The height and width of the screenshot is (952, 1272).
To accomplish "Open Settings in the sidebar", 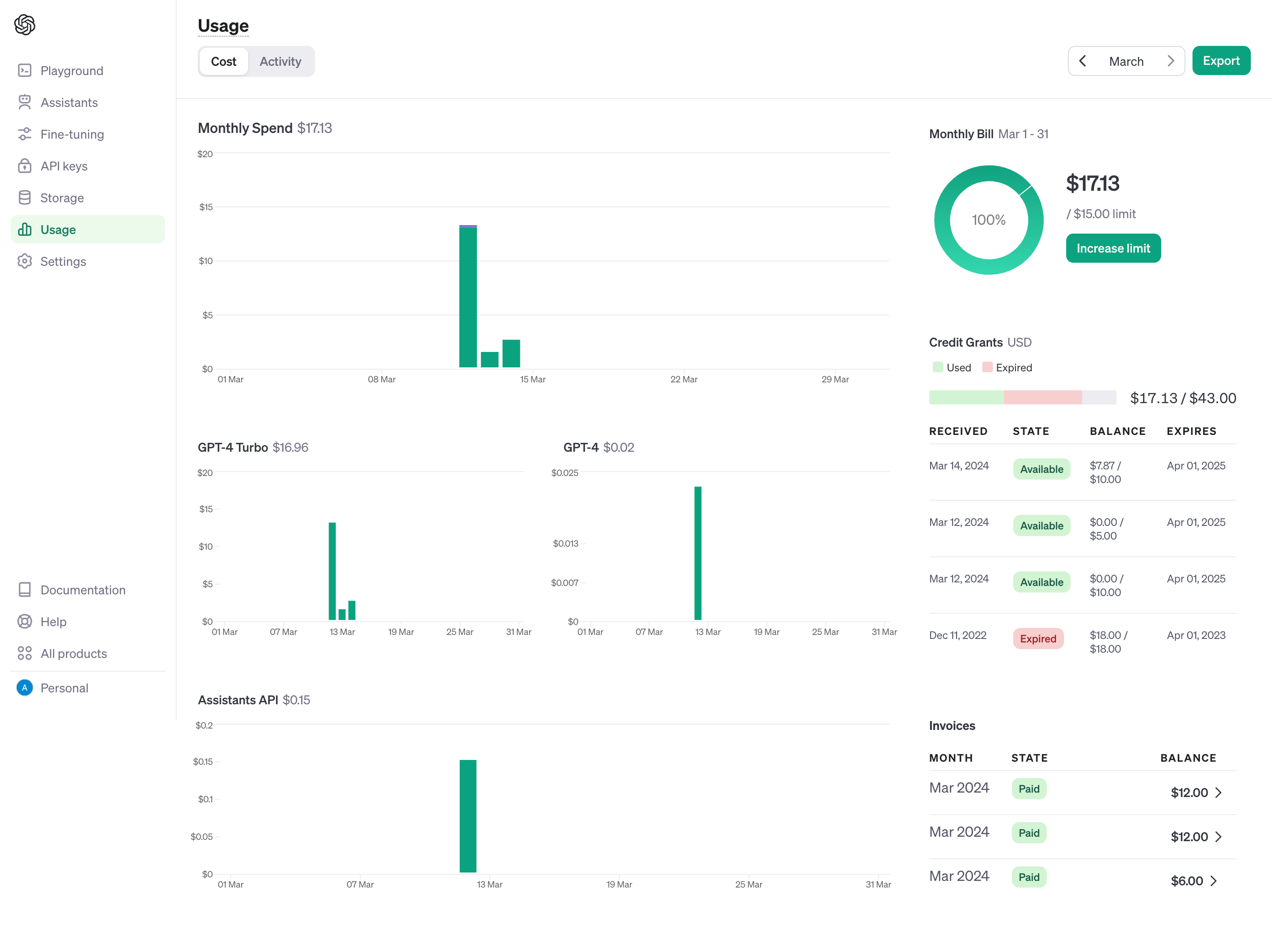I will coord(88,261).
